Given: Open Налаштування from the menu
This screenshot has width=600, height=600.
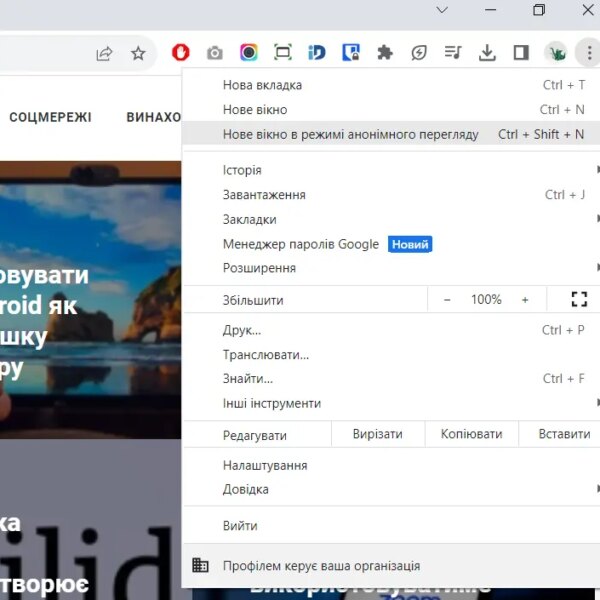Looking at the screenshot, I should click(x=391, y=466).
